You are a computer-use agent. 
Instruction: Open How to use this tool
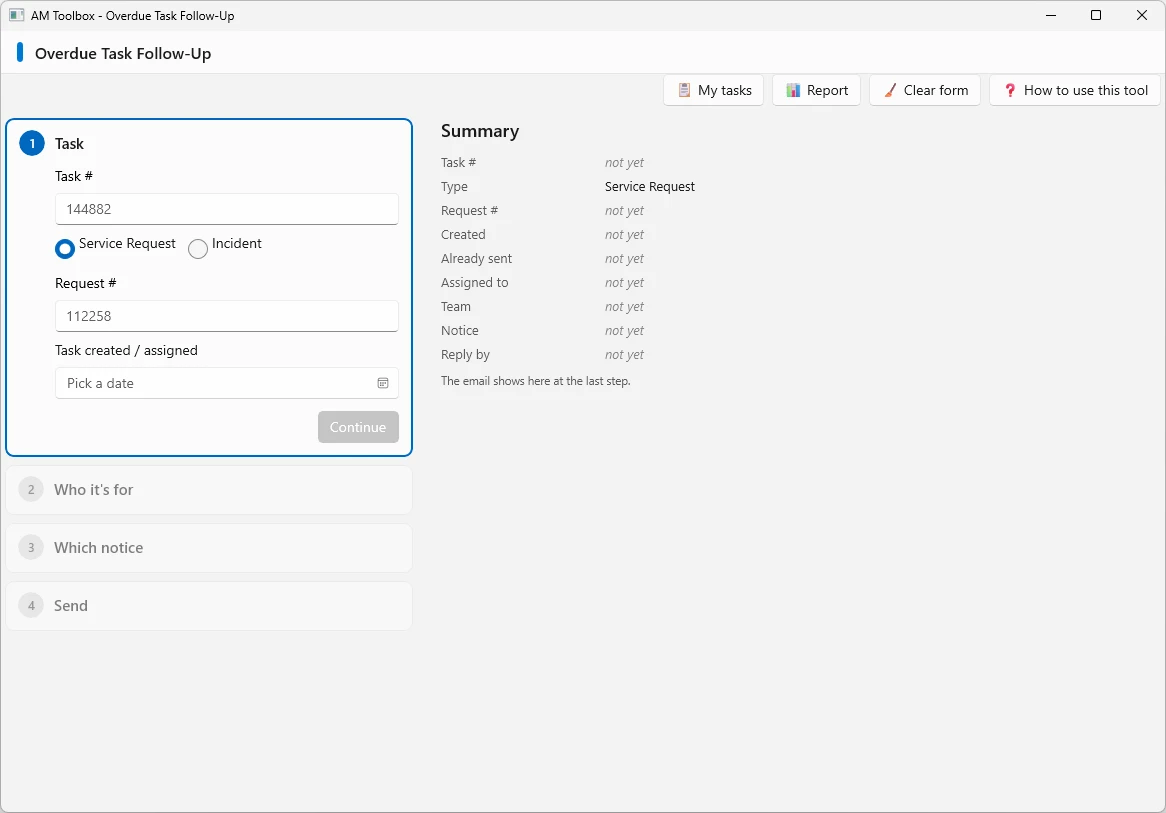(x=1075, y=90)
